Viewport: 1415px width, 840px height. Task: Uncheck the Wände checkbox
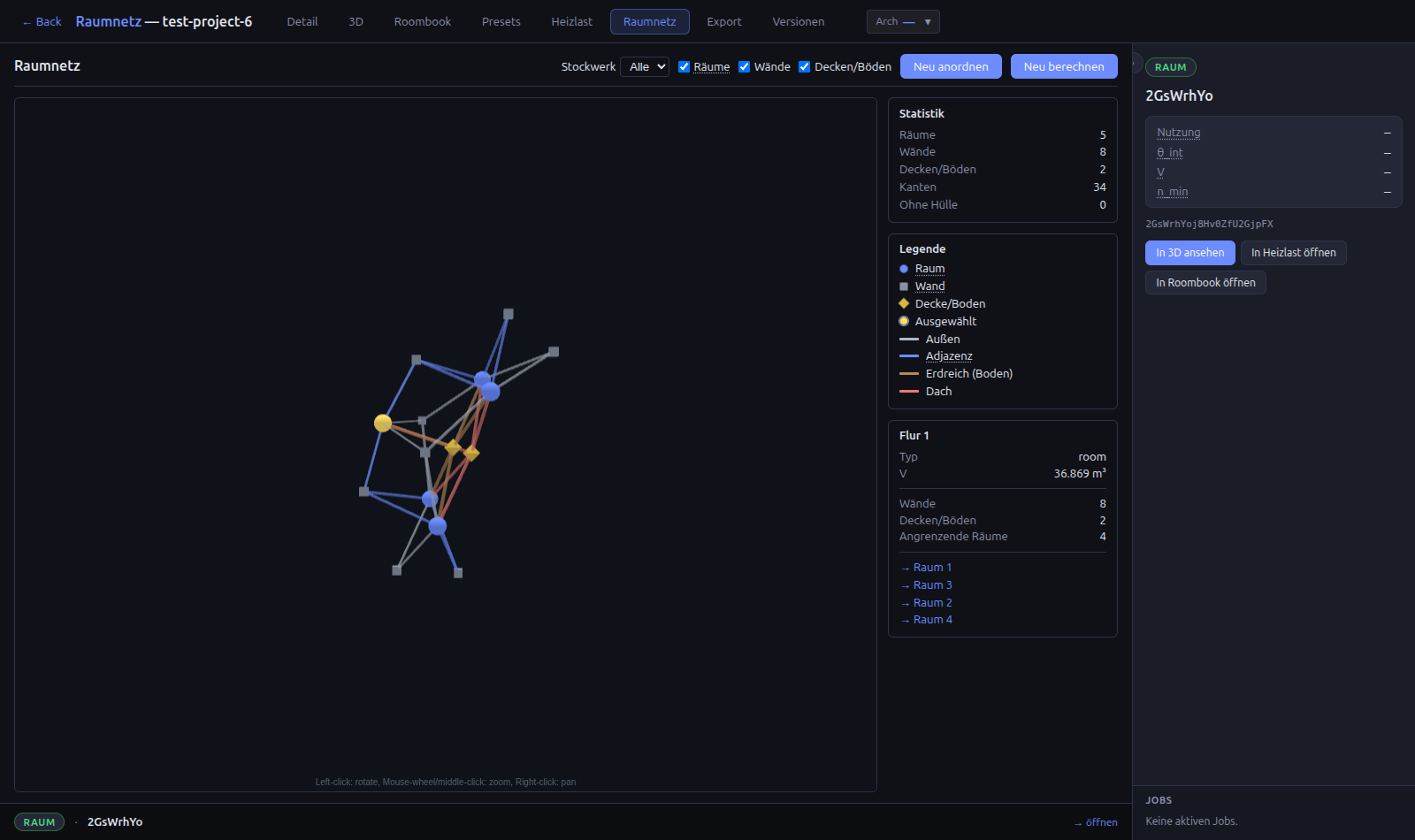744,66
